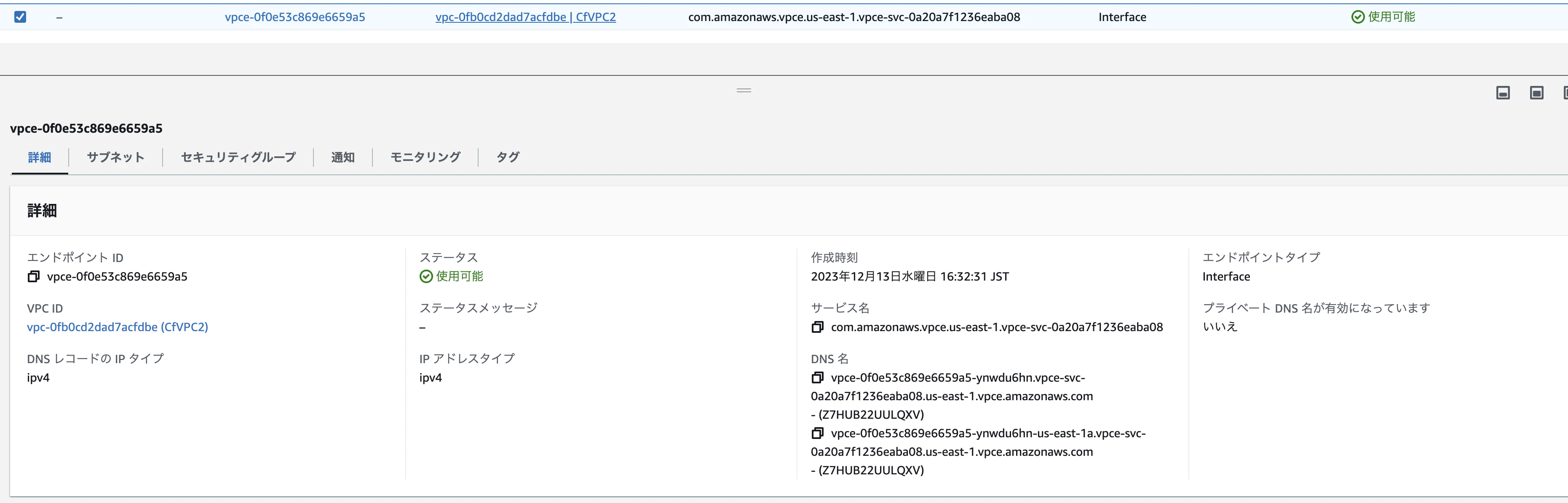Open the モニタリング tab

coord(425,157)
